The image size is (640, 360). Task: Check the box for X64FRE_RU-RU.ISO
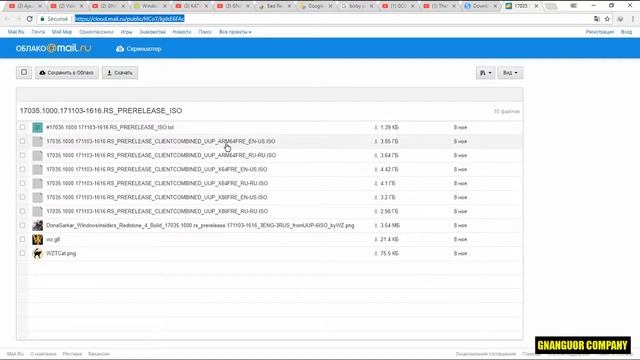[x=22, y=183]
